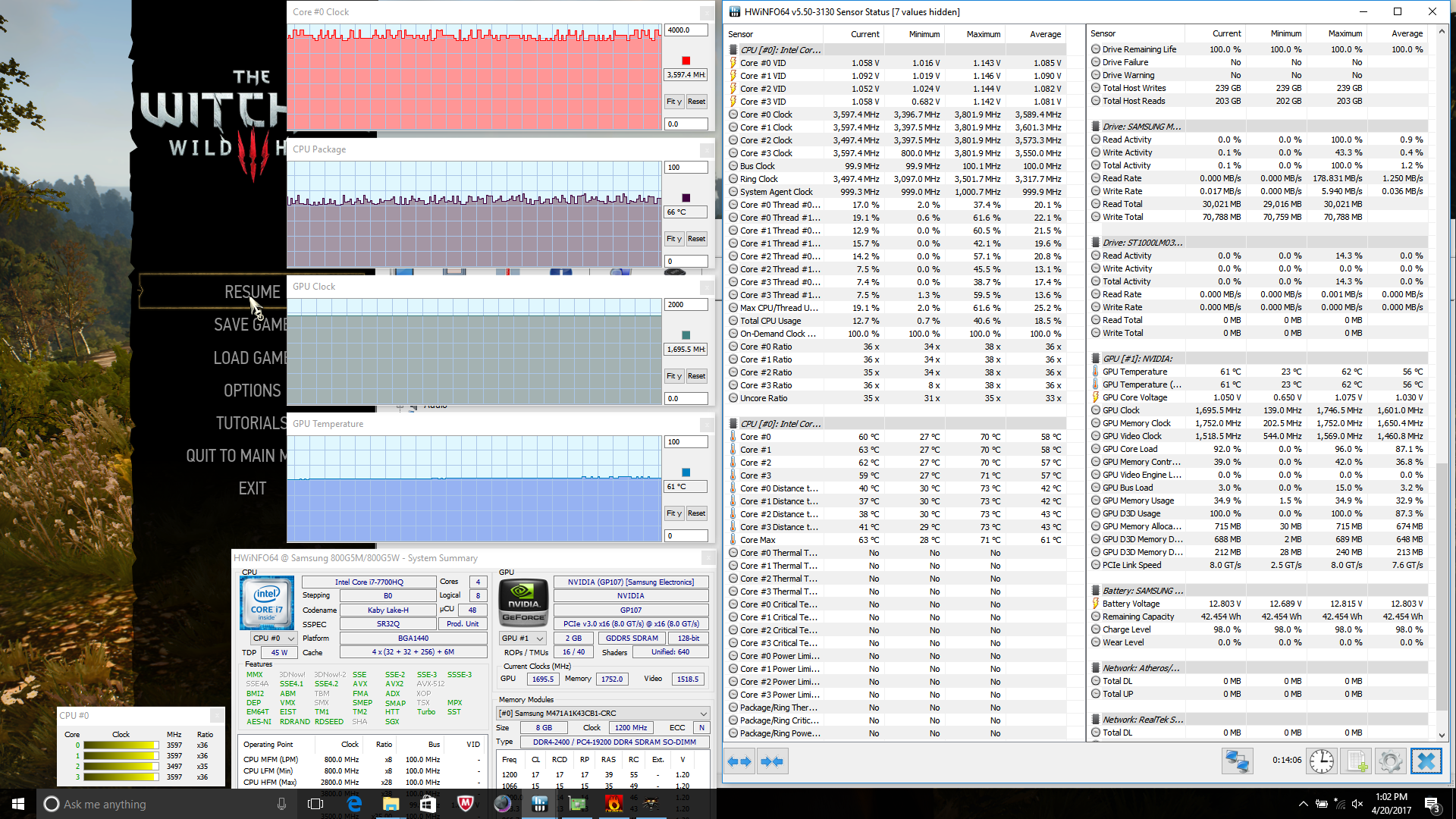Screen dimensions: 1456x819
Task: Click Reset in GPU Temperature graph
Action: click(x=696, y=513)
